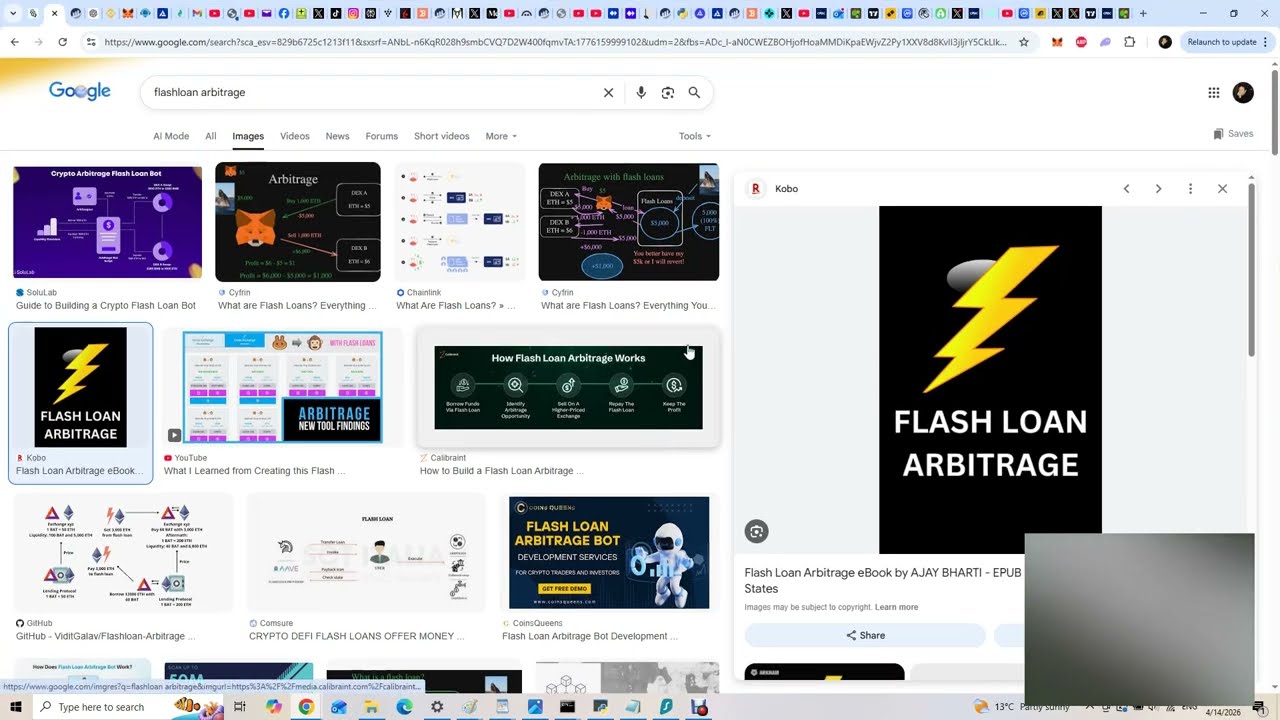Open Arbitrage with flash loans Cyfrin thumbnail
The height and width of the screenshot is (720, 1280).
pos(629,222)
